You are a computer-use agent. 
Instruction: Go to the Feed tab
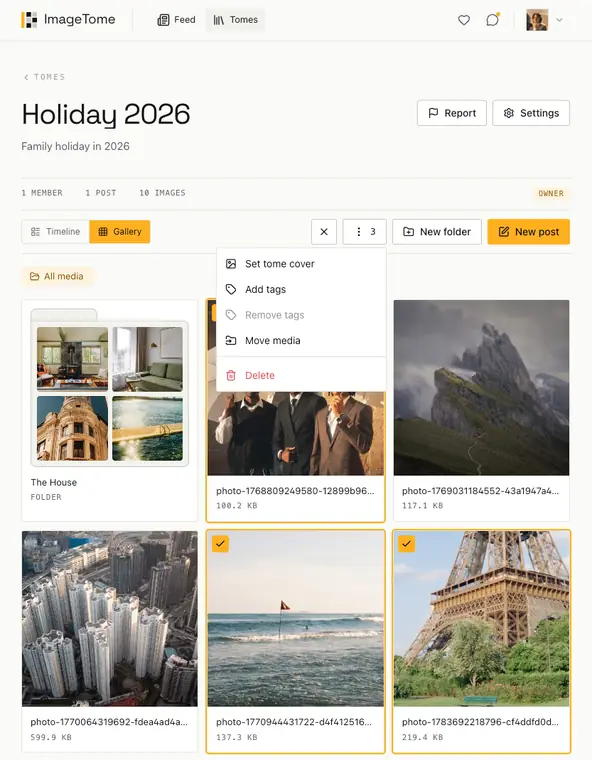[x=176, y=20]
